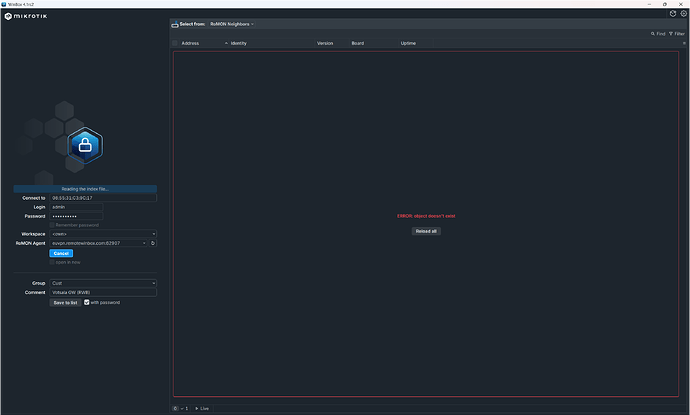
Task: Click the count indicator in bottom status bar
Action: 175,408
